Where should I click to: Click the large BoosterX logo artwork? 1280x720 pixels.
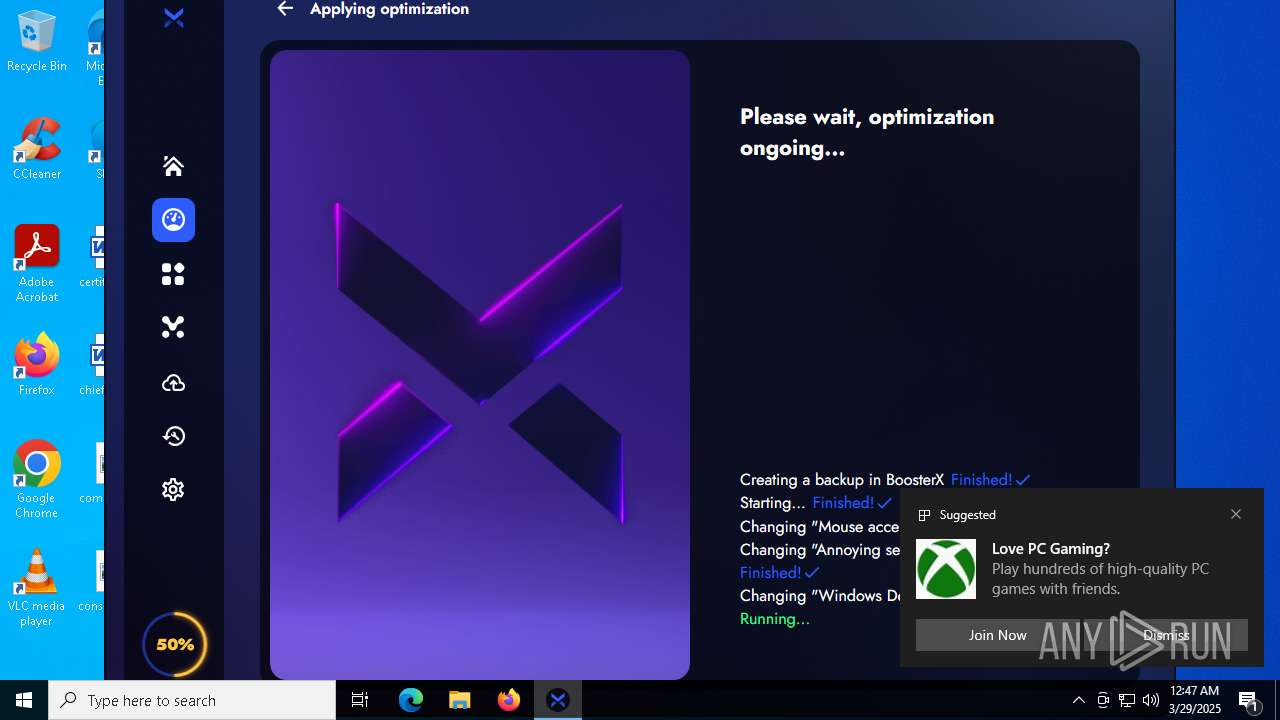[x=480, y=364]
